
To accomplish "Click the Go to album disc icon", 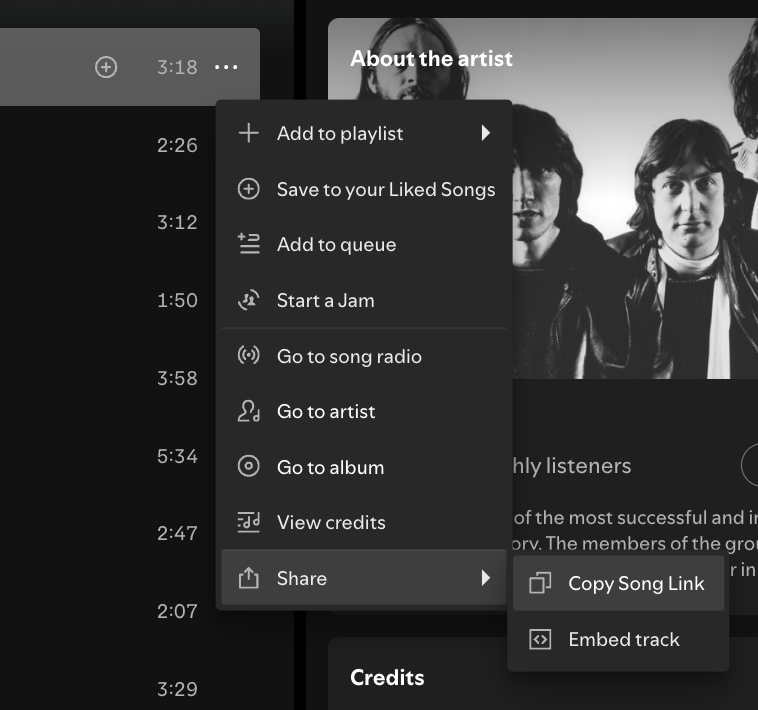I will tap(248, 467).
